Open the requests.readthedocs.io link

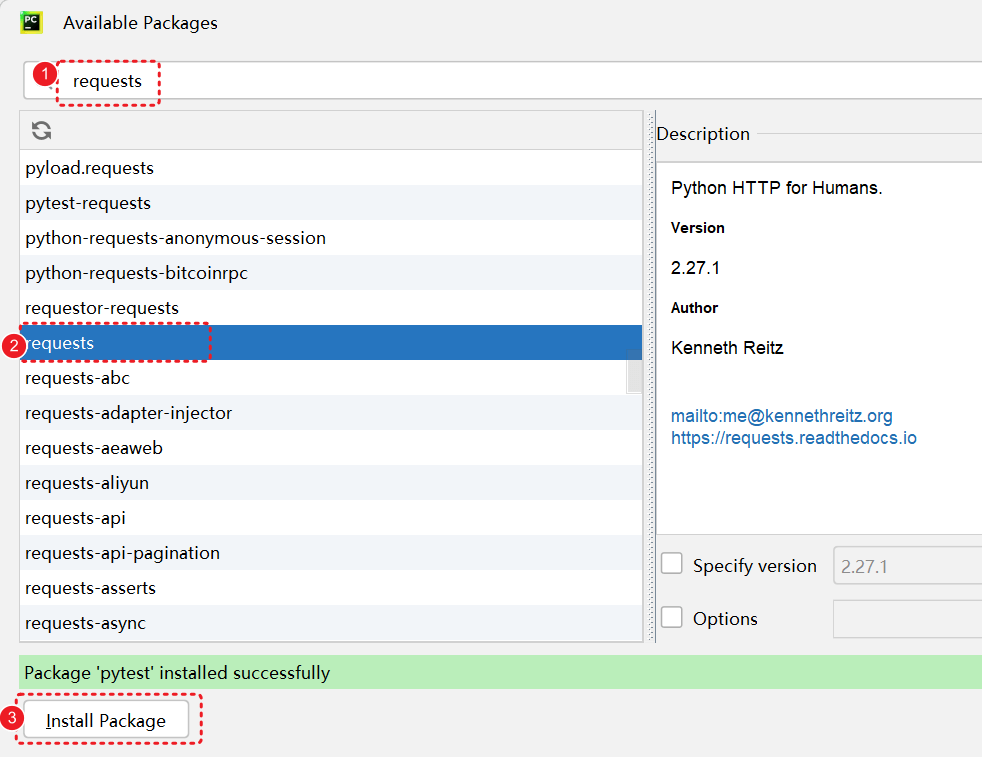(x=794, y=438)
